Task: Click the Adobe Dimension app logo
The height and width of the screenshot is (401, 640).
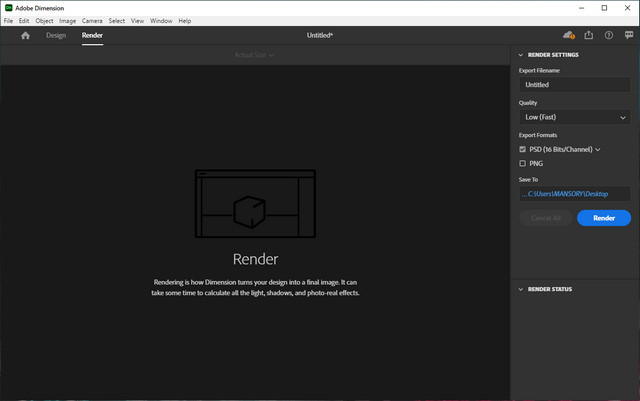Action: click(8, 7)
